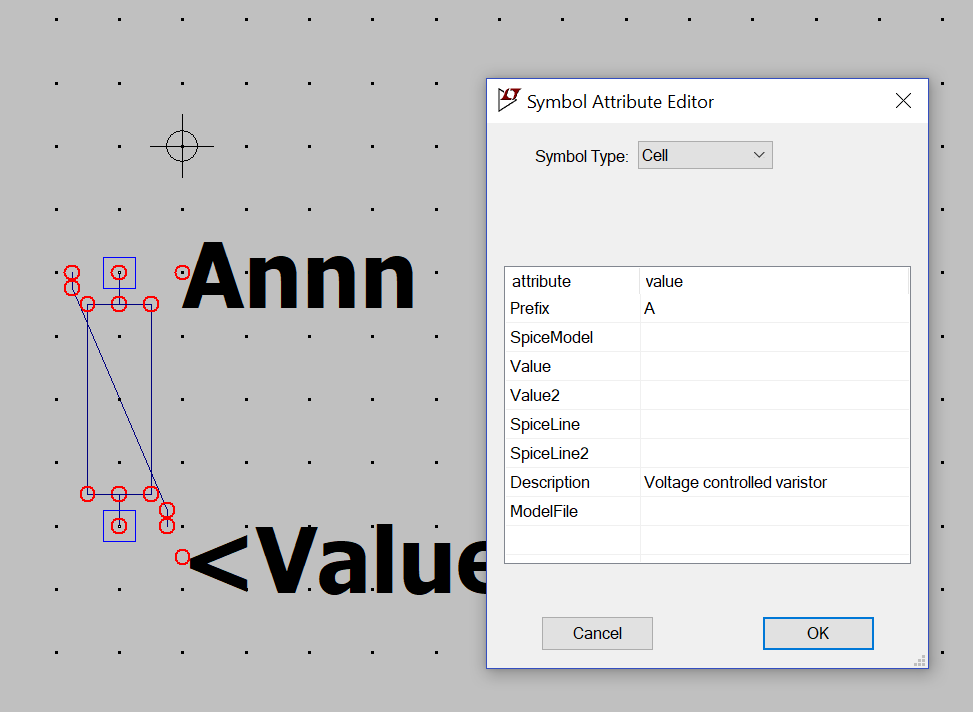Screen dimensions: 973x712
Task: Select the SpiceLine2 attribute row
Action: pos(707,453)
